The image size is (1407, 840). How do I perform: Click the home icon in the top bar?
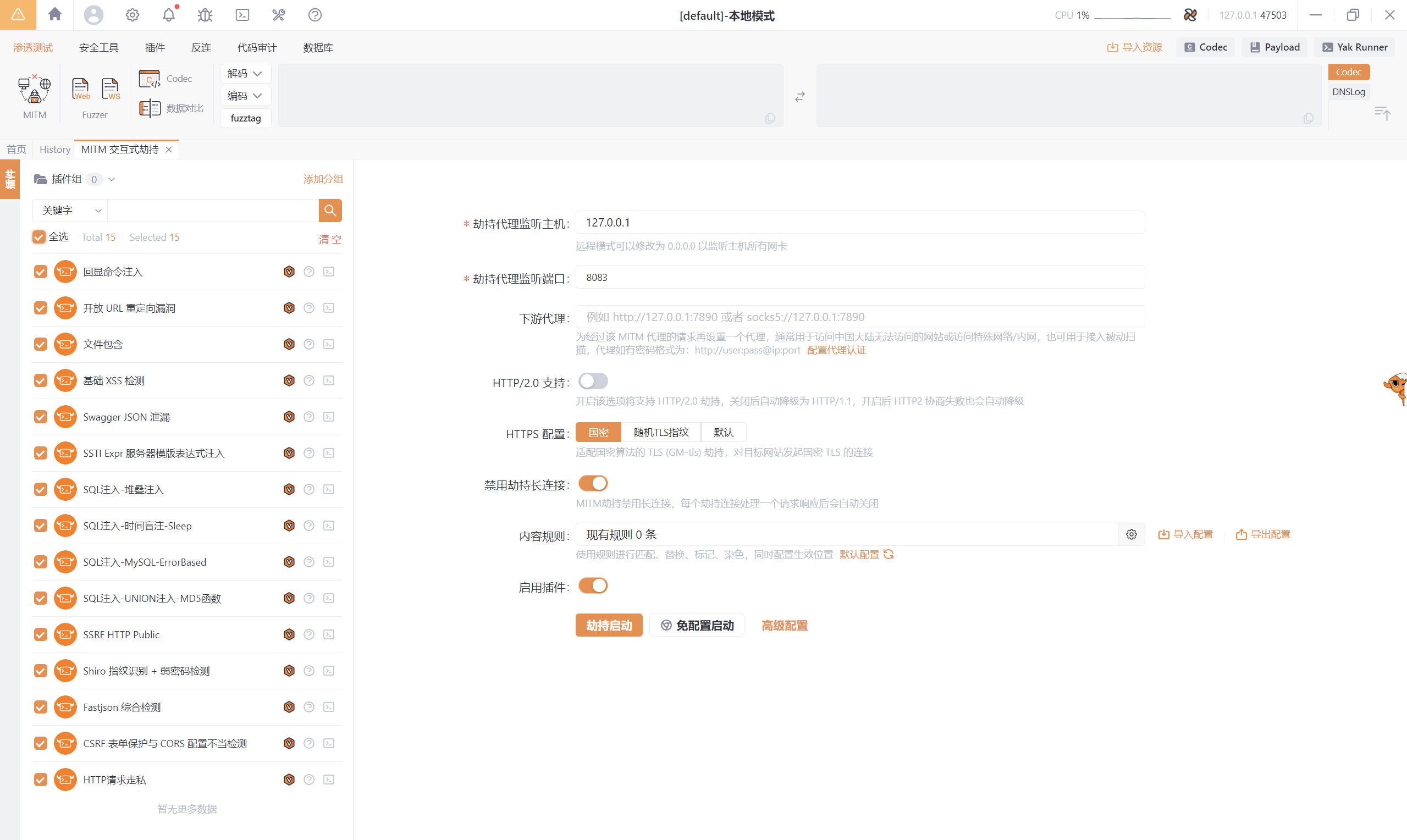point(55,15)
